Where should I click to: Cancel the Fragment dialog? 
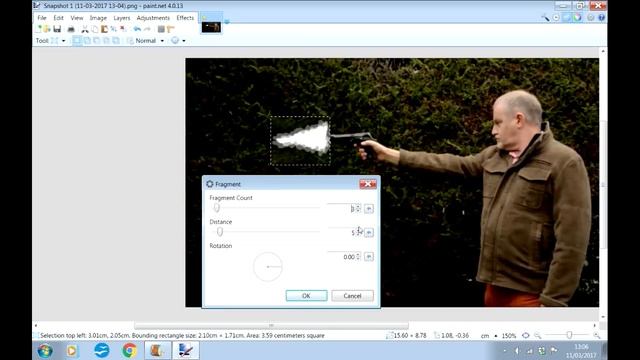coord(352,296)
